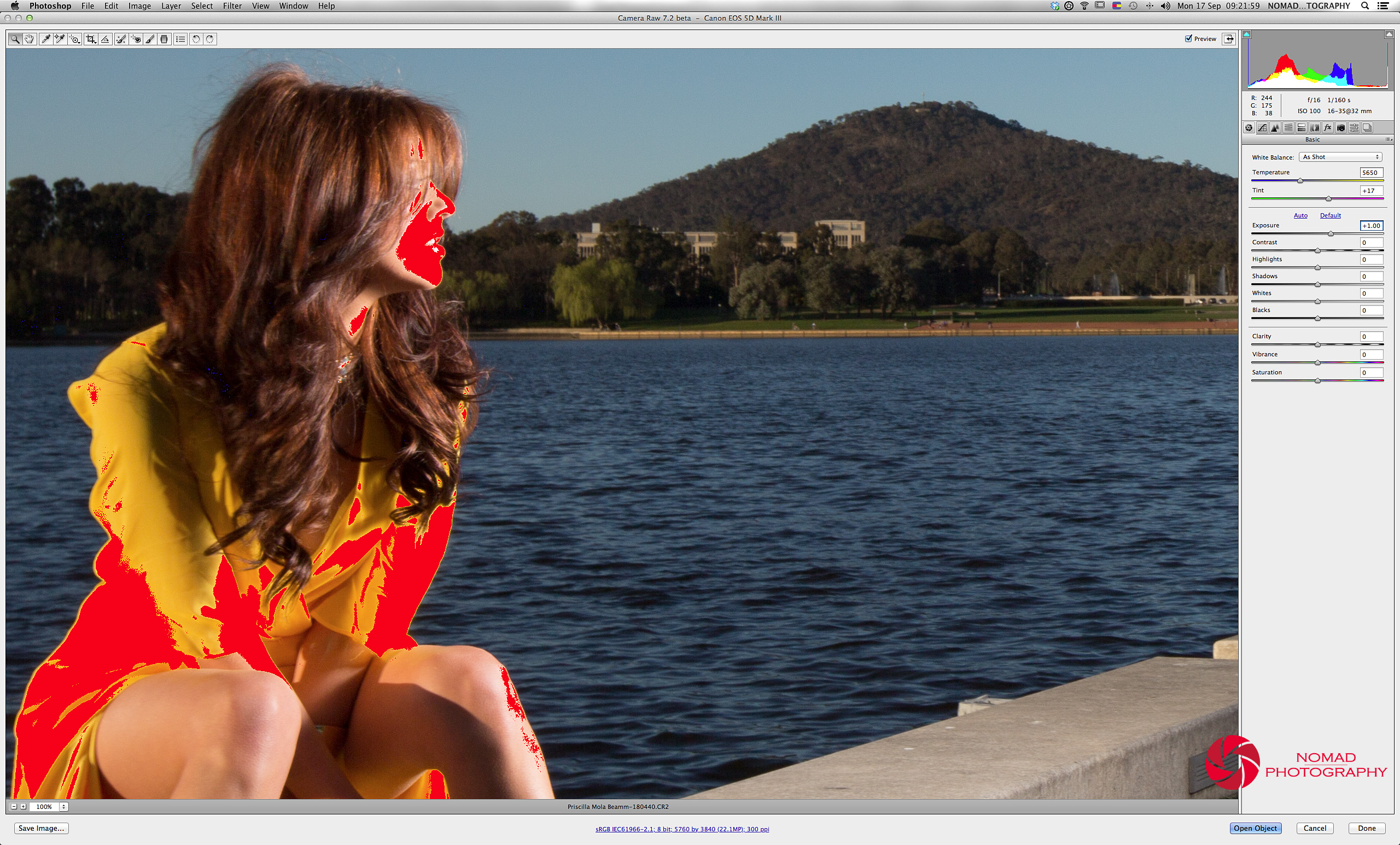Image resolution: width=1400 pixels, height=845 pixels.
Task: Click the Auto tone link
Action: coord(1300,215)
